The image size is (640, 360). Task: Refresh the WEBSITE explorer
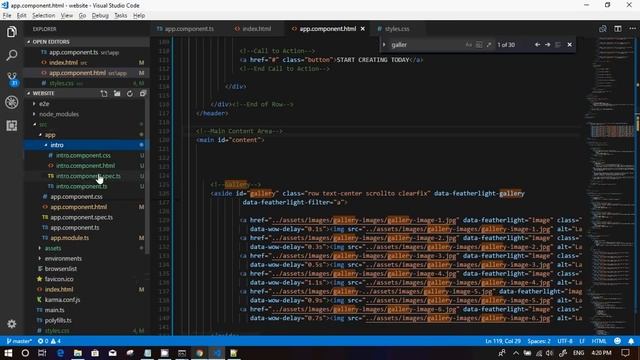[x=130, y=93]
